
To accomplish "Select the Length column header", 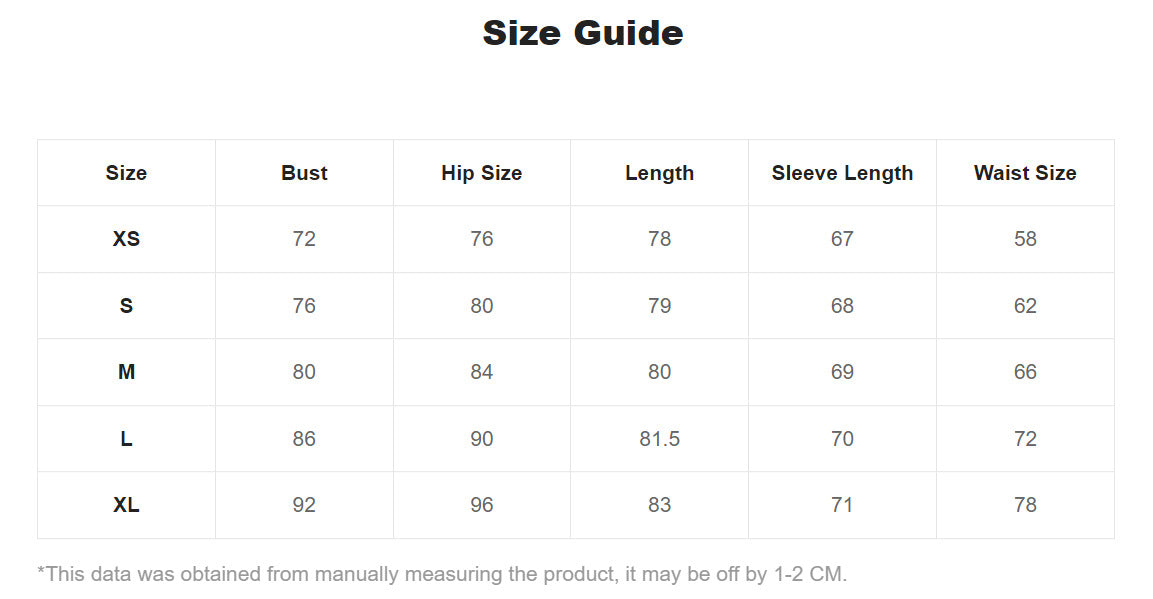I will (x=659, y=173).
